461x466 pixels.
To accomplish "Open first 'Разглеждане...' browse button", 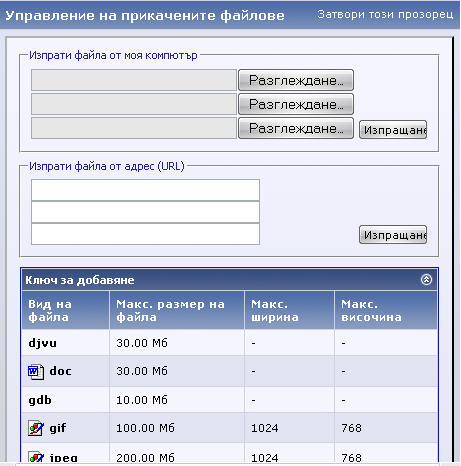I will coord(296,80).
